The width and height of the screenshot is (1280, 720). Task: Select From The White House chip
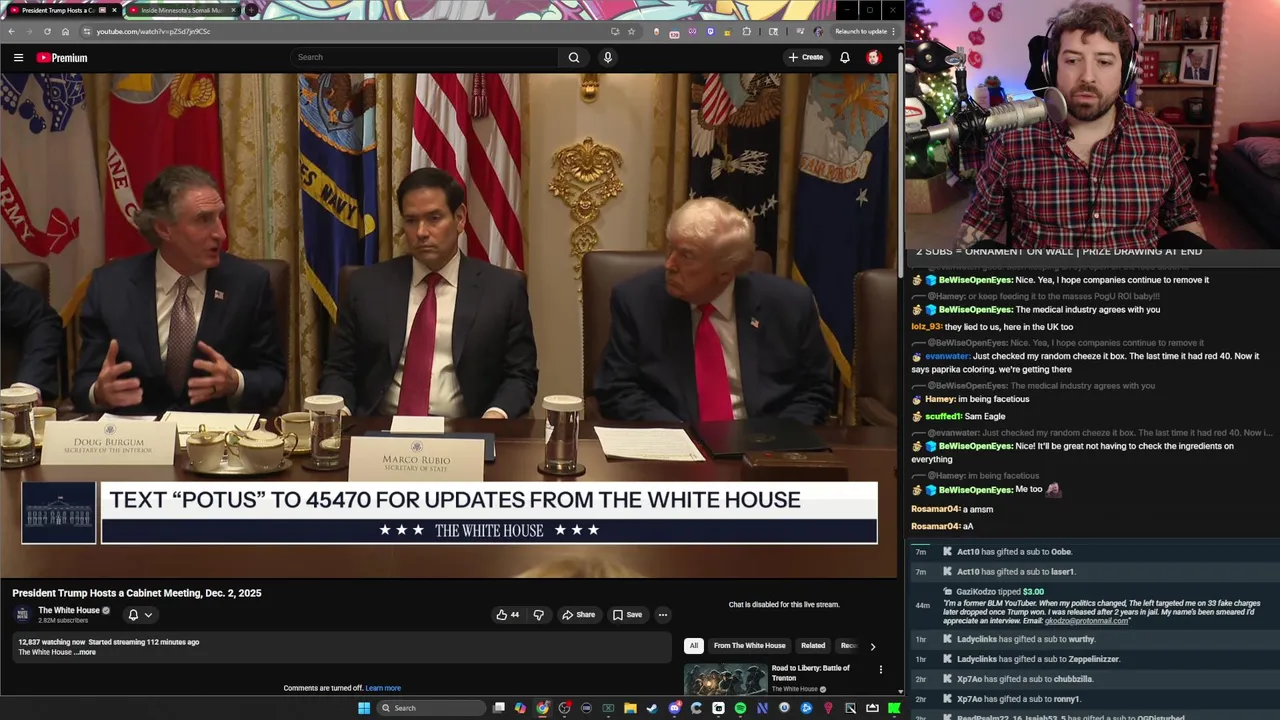click(749, 645)
